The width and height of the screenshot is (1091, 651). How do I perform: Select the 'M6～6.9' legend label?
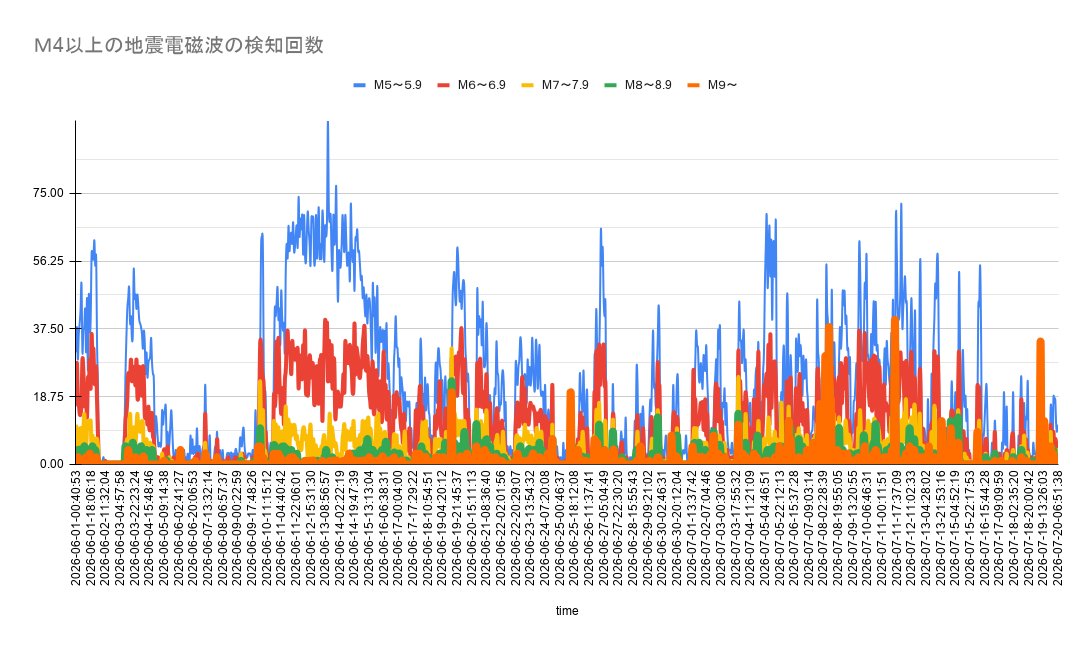point(481,86)
